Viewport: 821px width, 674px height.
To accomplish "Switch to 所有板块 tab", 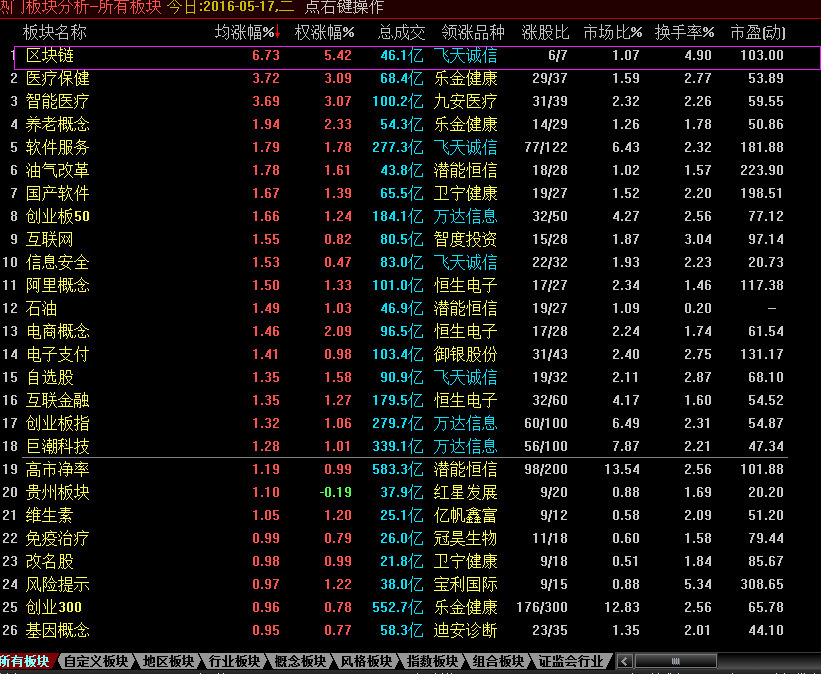I will [x=26, y=661].
